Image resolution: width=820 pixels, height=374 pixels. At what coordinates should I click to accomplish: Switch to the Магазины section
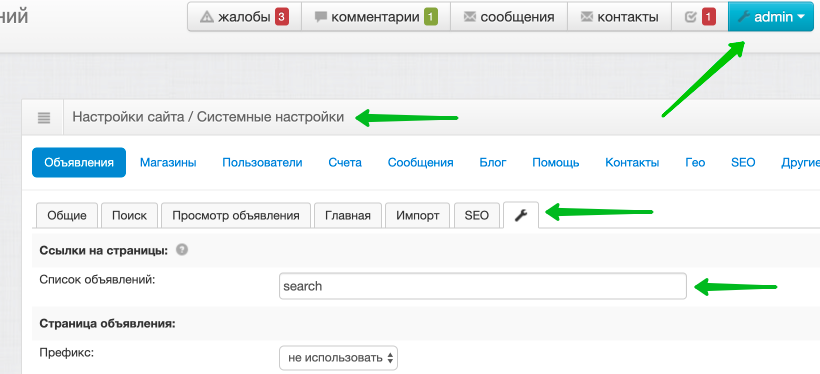click(168, 163)
